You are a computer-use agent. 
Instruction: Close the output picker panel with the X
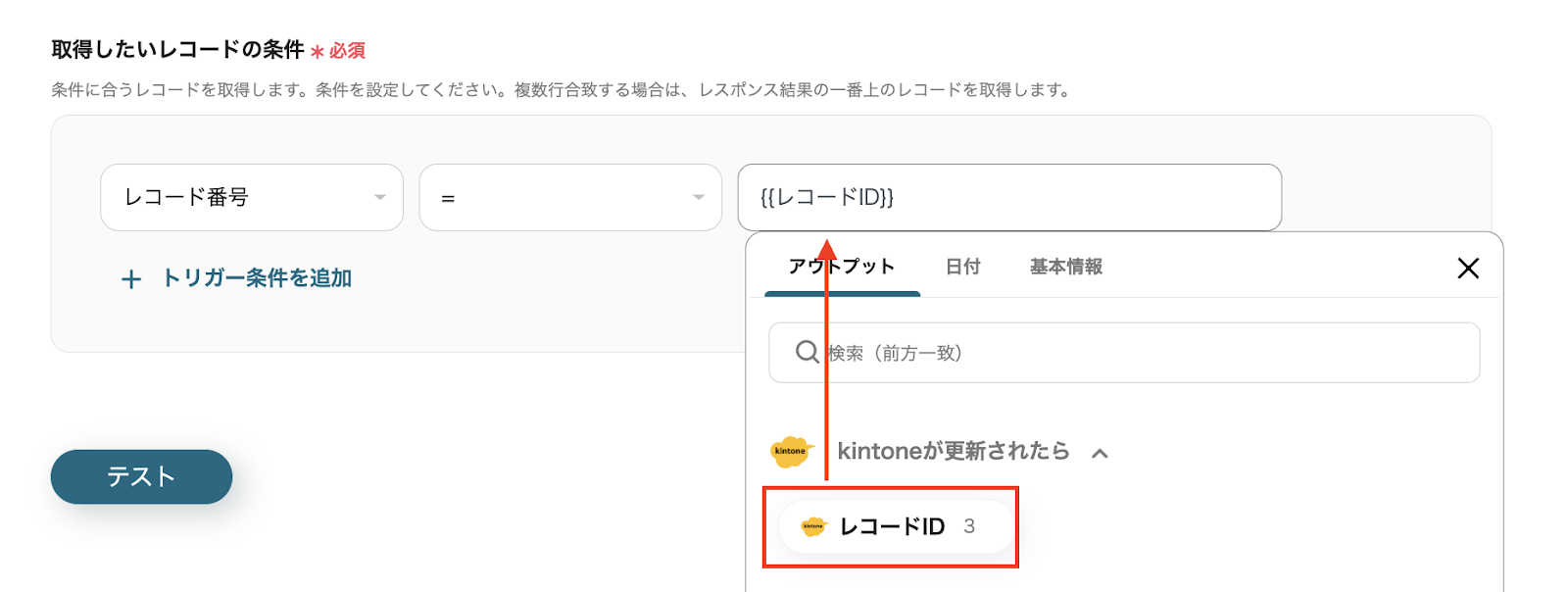(1467, 268)
